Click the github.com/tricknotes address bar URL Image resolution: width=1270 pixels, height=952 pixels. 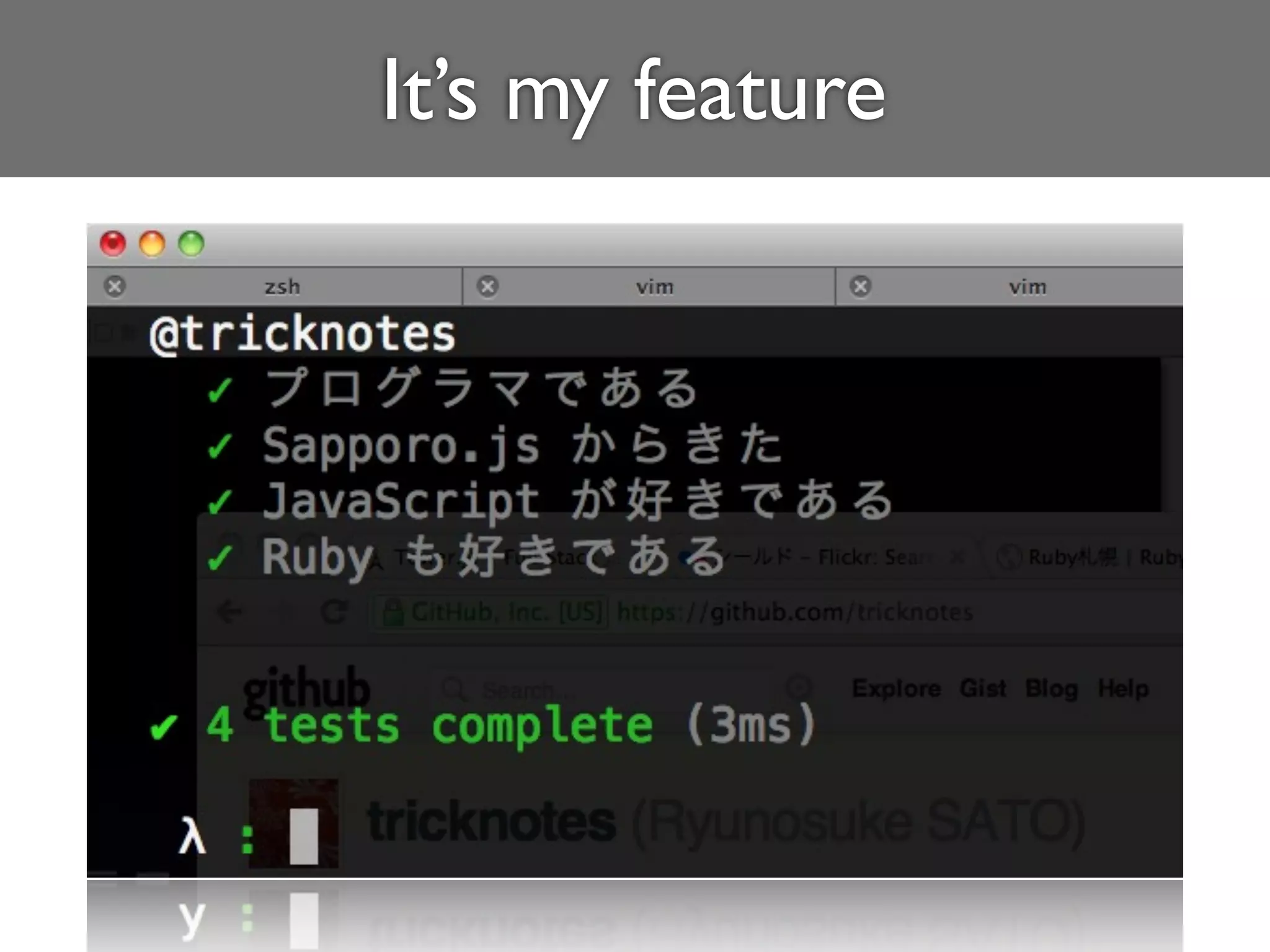tap(795, 612)
